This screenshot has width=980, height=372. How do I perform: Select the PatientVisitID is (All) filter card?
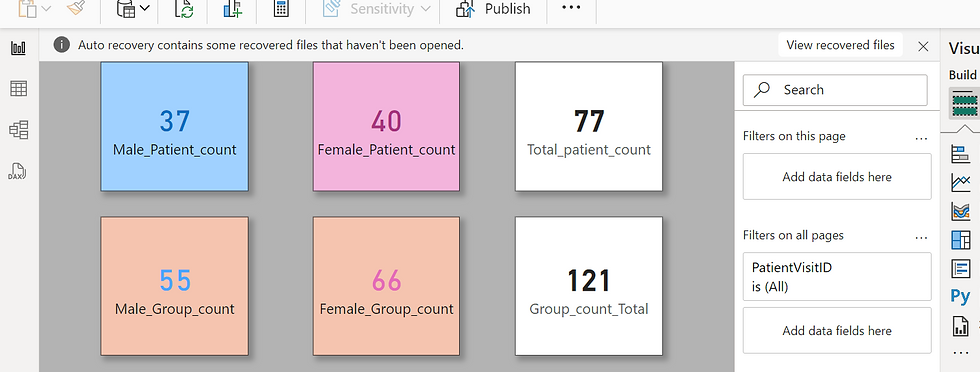pyautogui.click(x=837, y=276)
